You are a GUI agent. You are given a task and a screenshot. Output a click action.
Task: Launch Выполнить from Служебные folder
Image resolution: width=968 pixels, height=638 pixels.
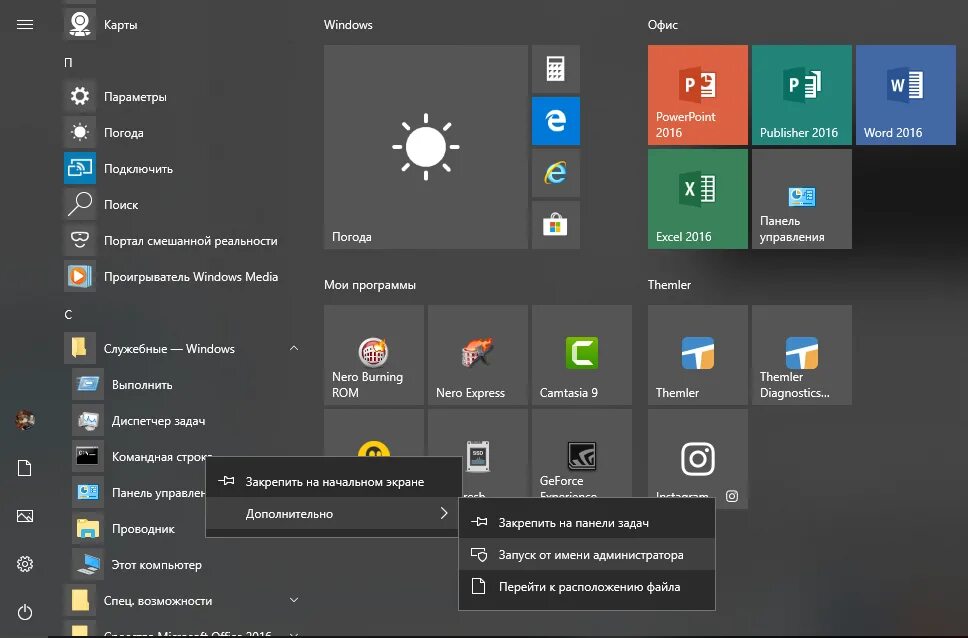(x=185, y=384)
